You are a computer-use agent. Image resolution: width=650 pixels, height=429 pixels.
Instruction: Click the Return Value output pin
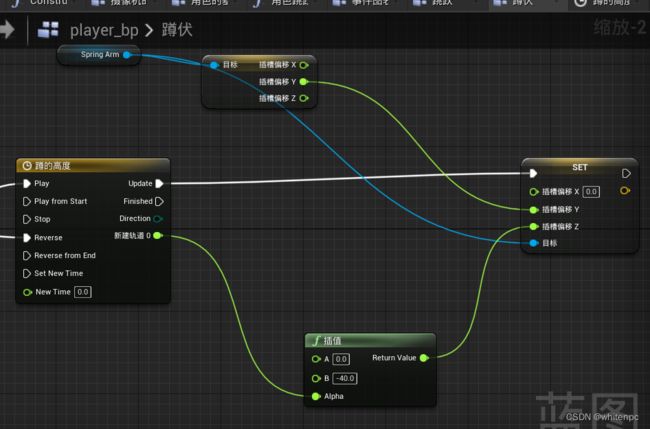pyautogui.click(x=424, y=358)
